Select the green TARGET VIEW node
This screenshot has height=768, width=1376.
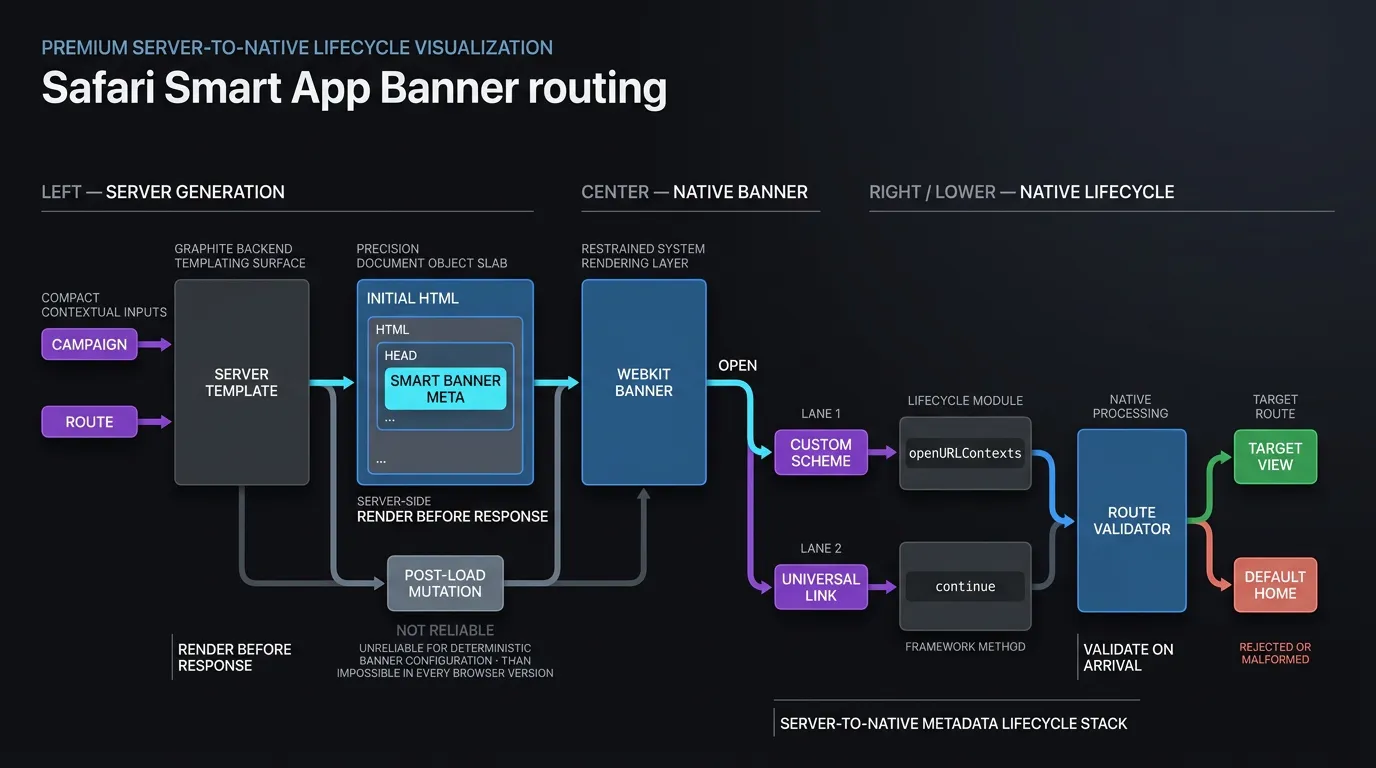tap(1275, 457)
